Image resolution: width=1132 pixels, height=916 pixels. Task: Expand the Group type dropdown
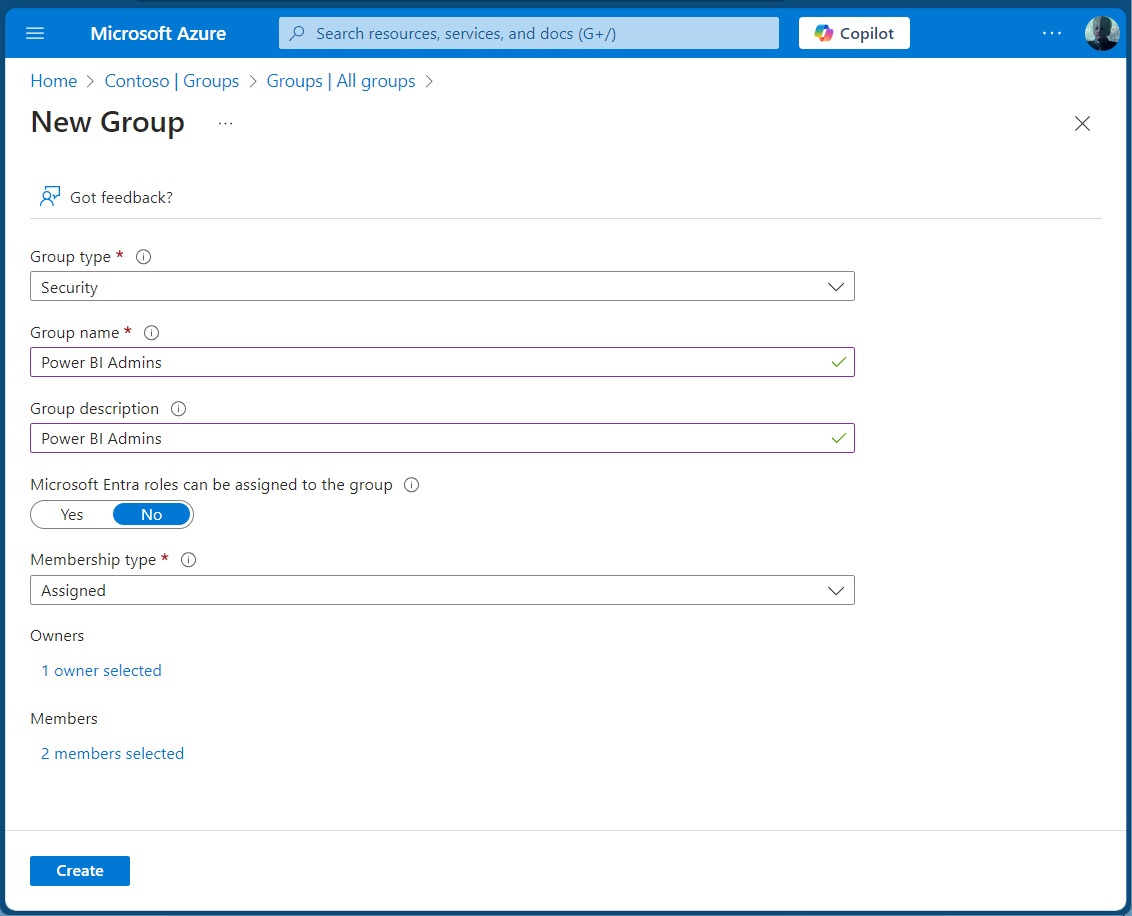442,287
